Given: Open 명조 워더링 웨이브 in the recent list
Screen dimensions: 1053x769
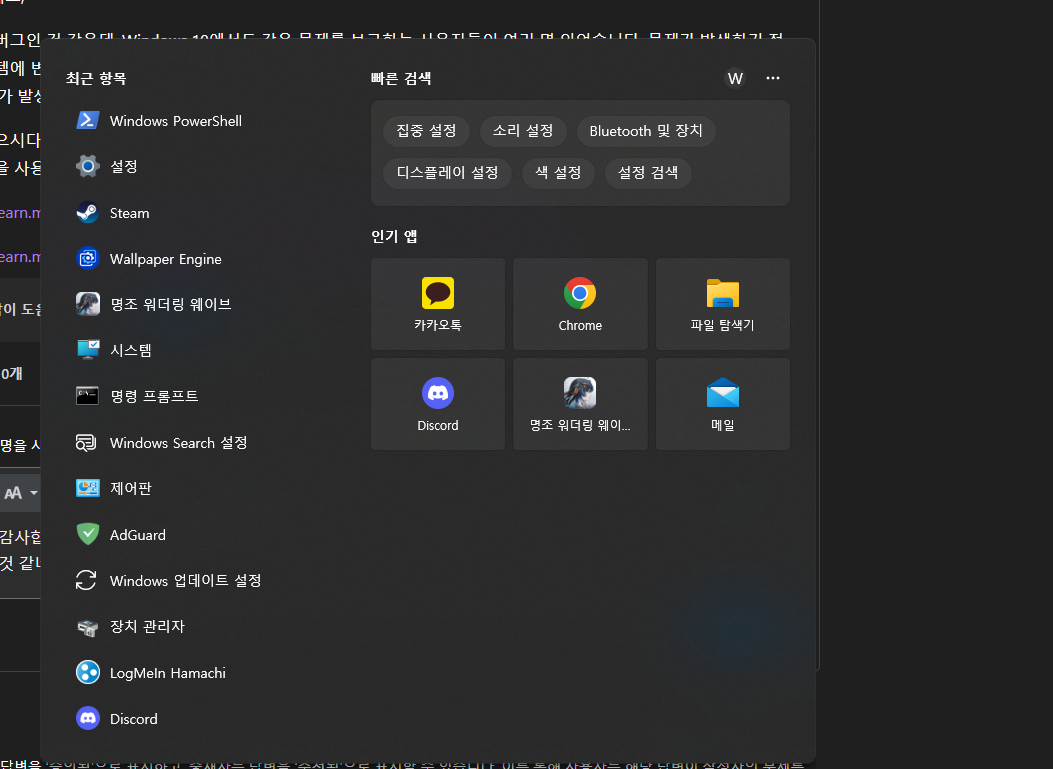Looking at the screenshot, I should pyautogui.click(x=154, y=304).
